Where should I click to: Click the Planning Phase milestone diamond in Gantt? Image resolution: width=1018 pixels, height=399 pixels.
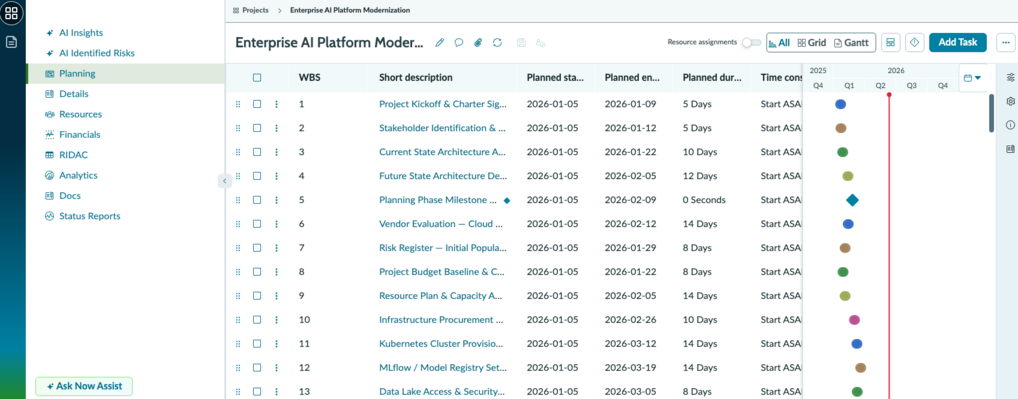pyautogui.click(x=852, y=200)
